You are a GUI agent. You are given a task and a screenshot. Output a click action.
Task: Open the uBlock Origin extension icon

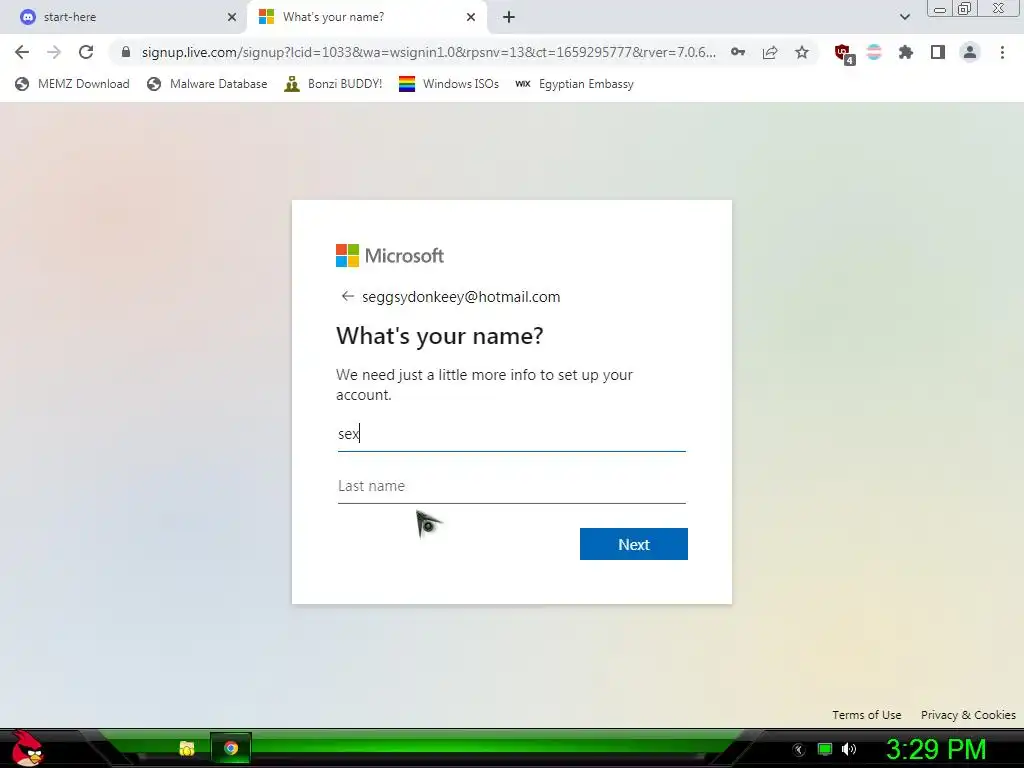click(843, 54)
